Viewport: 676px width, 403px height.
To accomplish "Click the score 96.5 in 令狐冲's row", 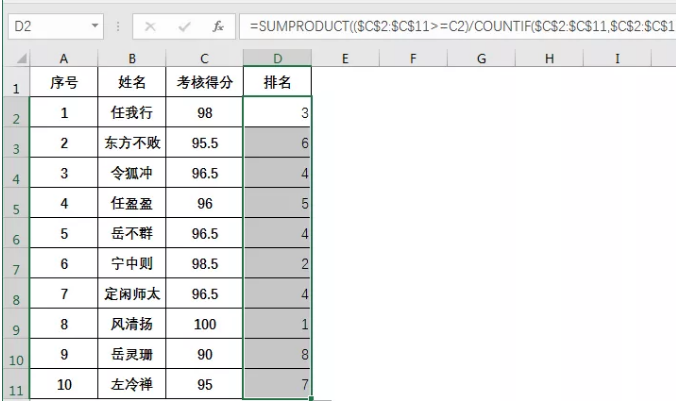I will click(x=204, y=172).
